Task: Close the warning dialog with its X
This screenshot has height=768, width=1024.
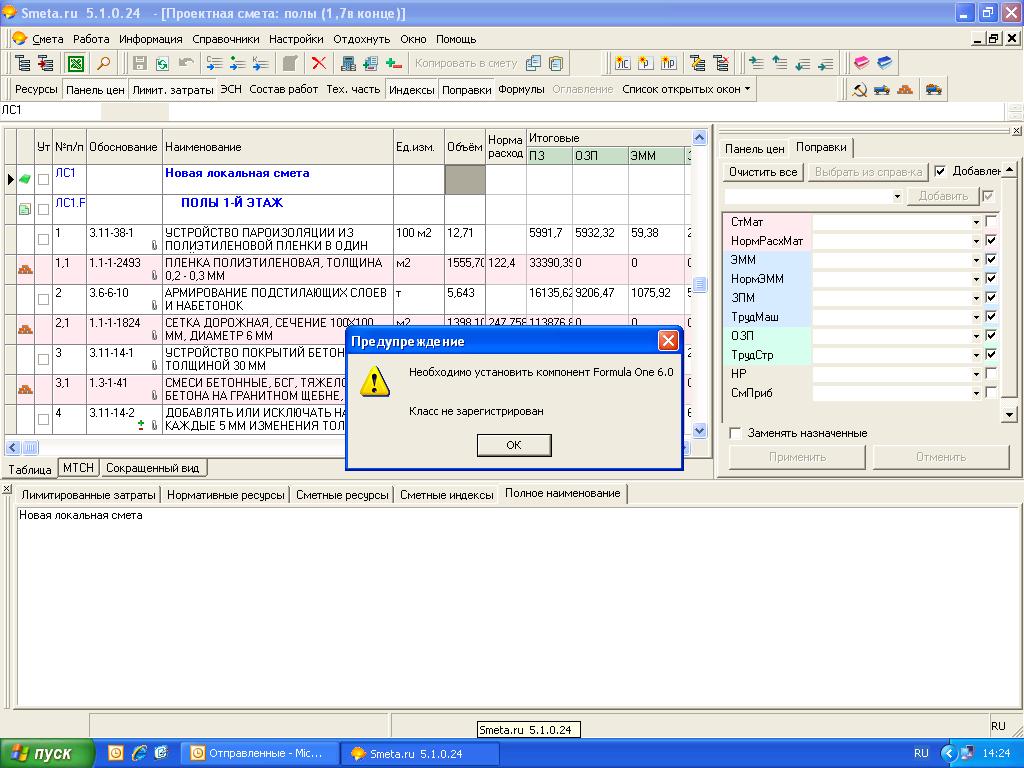Action: [x=667, y=340]
